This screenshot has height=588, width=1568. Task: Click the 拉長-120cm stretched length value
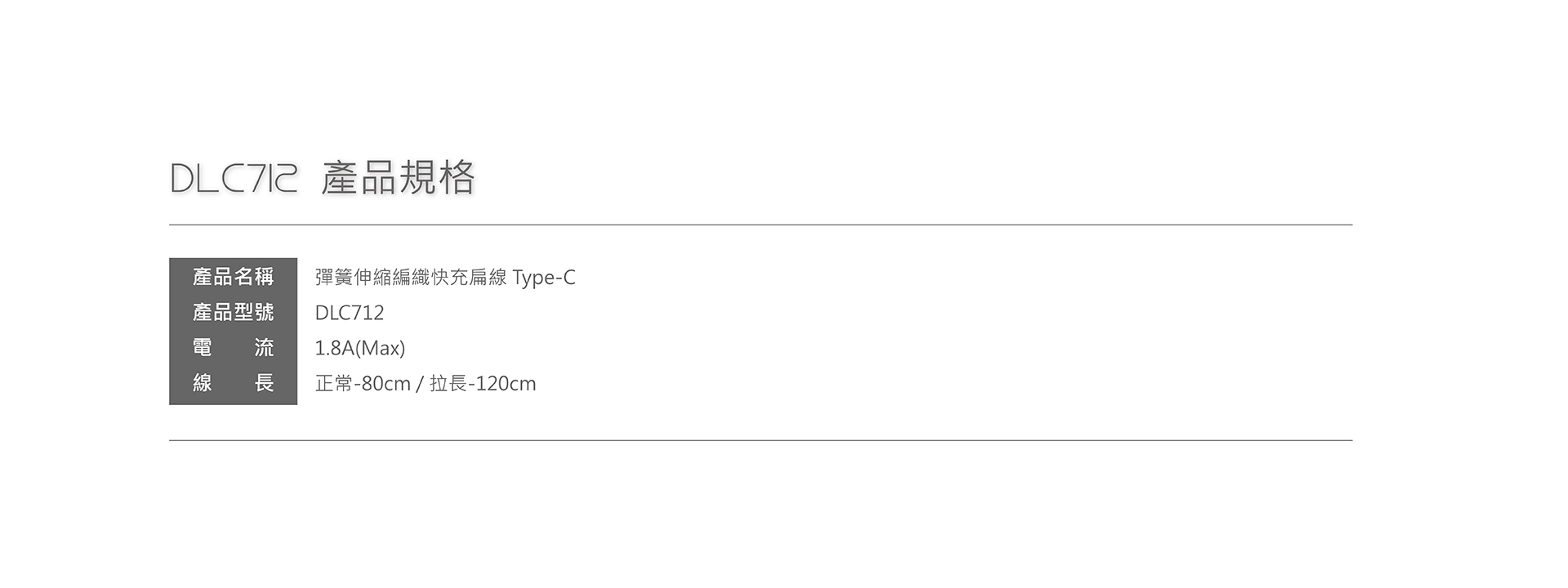pyautogui.click(x=483, y=384)
